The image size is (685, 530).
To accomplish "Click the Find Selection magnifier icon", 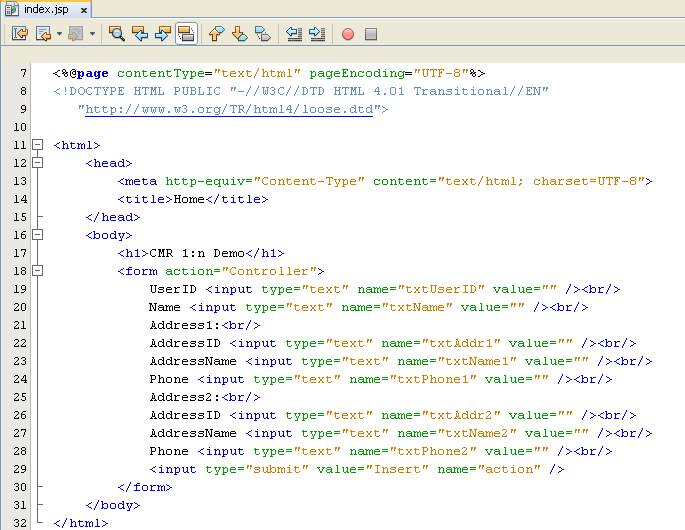I will click(117, 34).
